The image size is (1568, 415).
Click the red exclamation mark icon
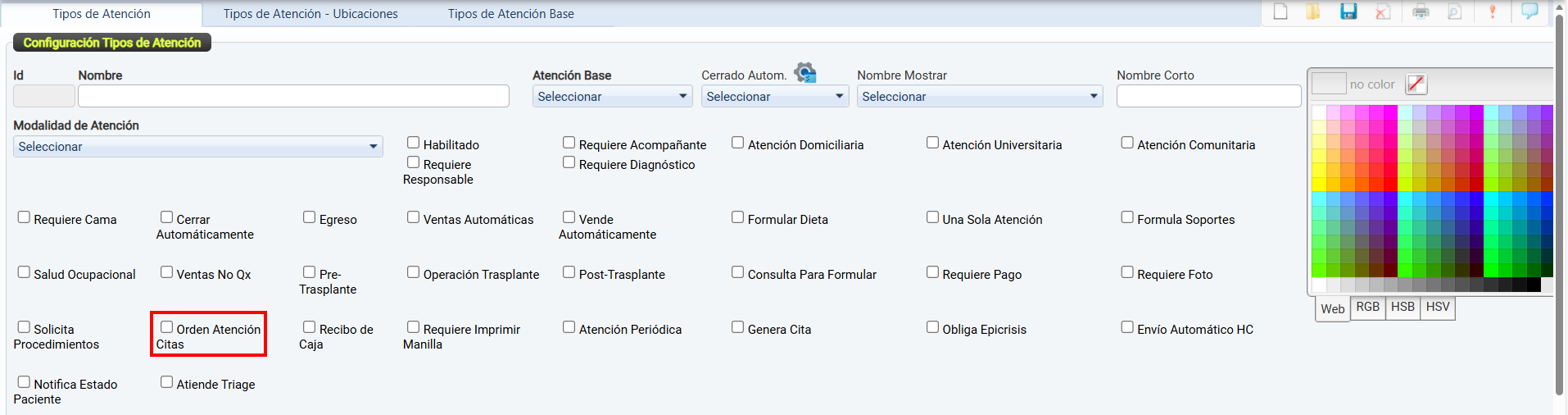(x=1493, y=11)
